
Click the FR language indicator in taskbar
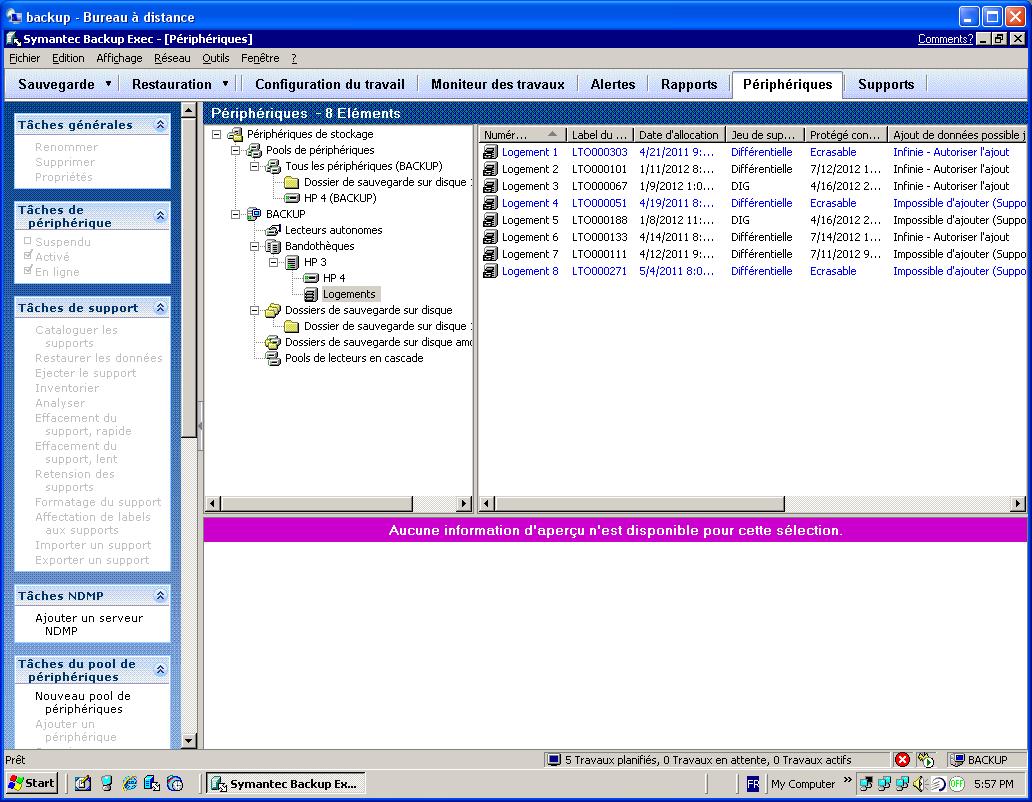pos(753,784)
